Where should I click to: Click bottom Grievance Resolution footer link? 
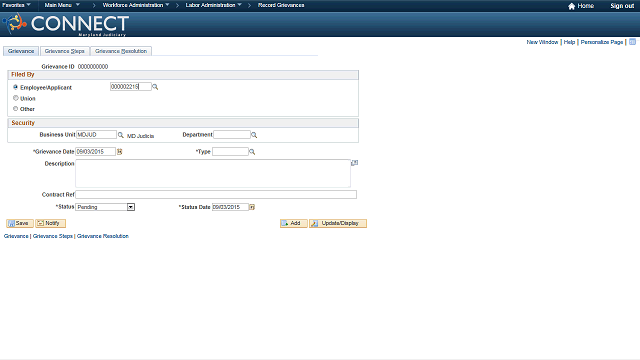click(103, 236)
